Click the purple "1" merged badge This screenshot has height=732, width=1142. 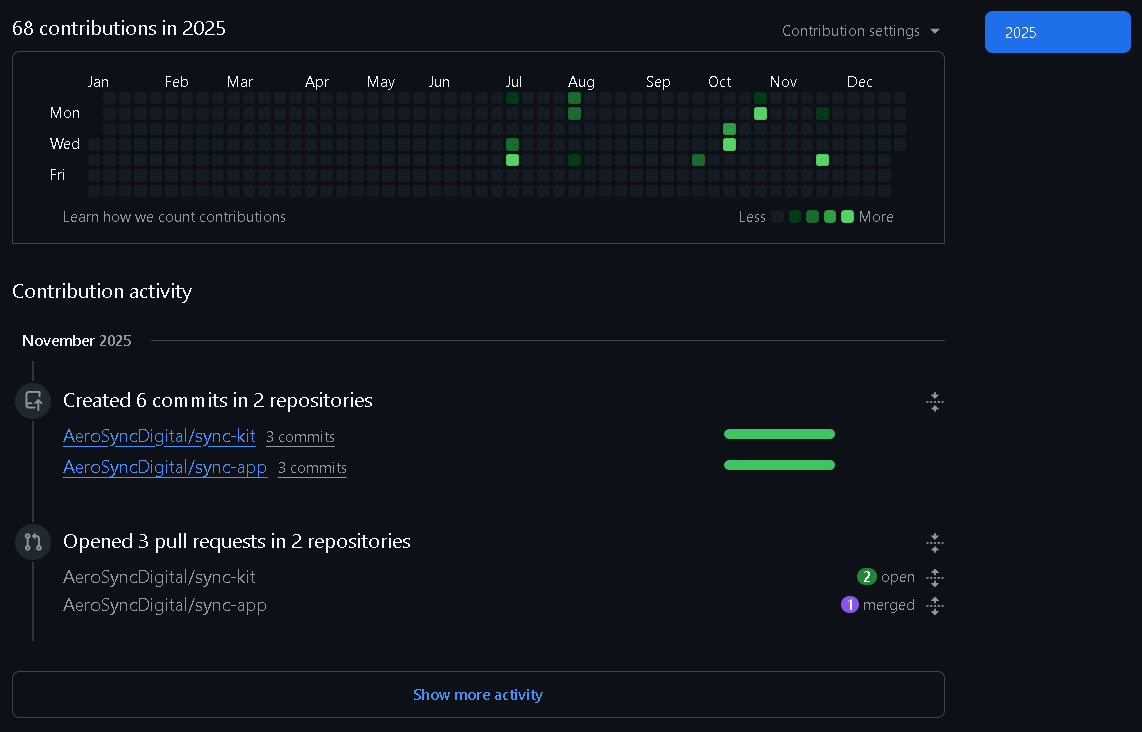(849, 605)
